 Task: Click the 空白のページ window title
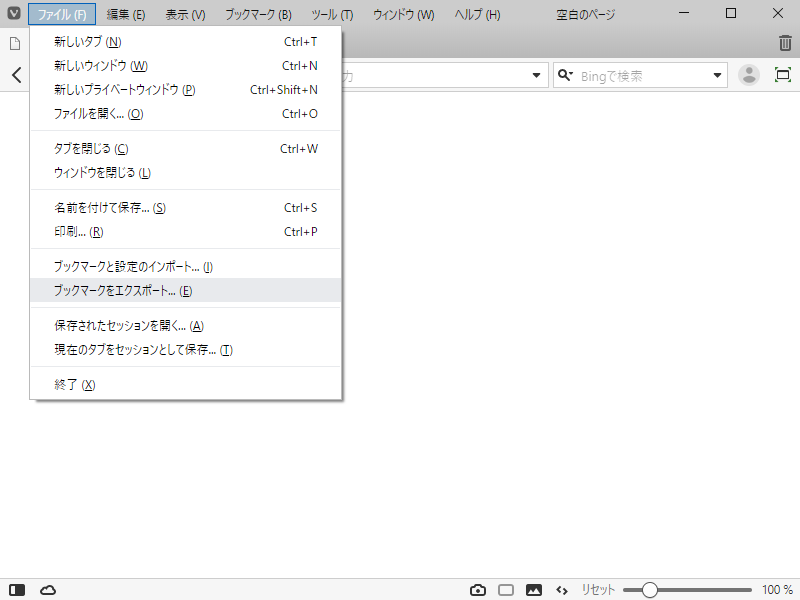586,14
